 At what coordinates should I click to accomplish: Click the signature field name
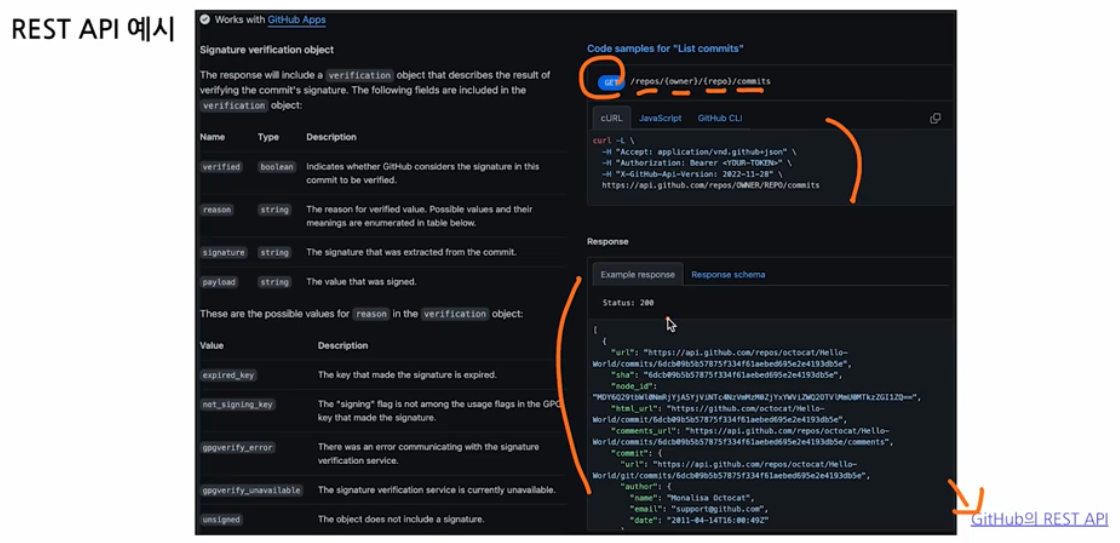point(224,253)
